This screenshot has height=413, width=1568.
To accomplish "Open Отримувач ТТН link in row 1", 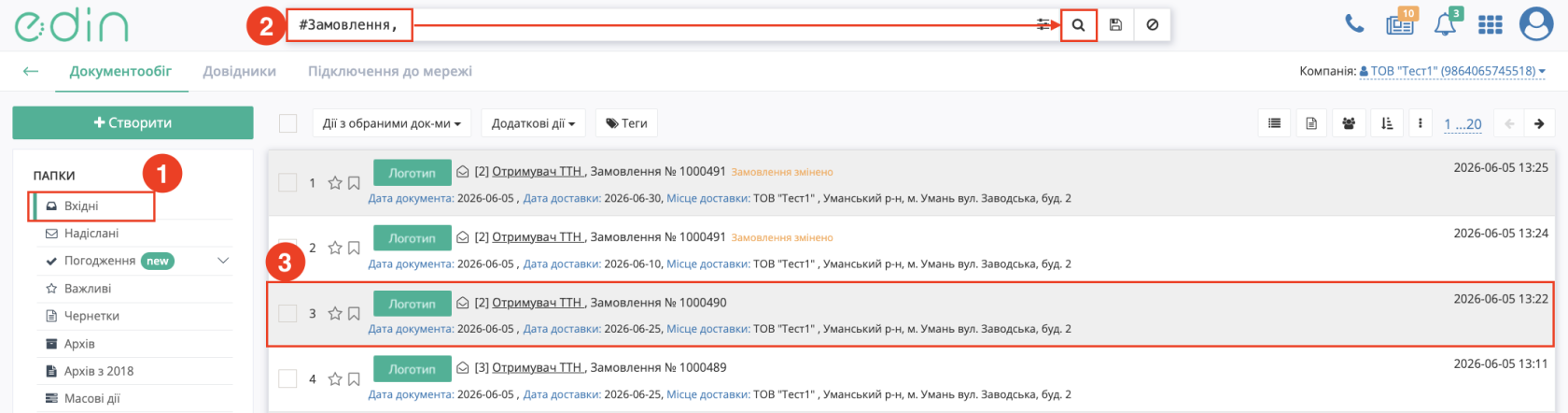I will tap(537, 172).
